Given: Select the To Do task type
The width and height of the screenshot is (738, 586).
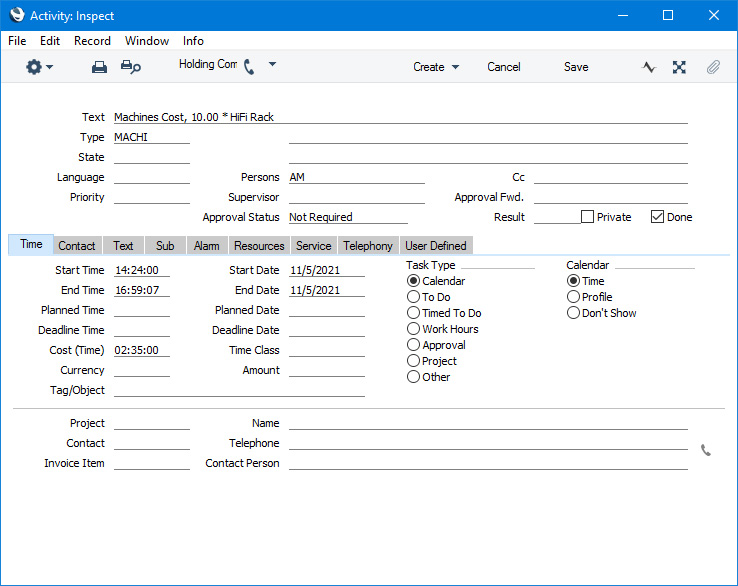Looking at the screenshot, I should pyautogui.click(x=414, y=297).
